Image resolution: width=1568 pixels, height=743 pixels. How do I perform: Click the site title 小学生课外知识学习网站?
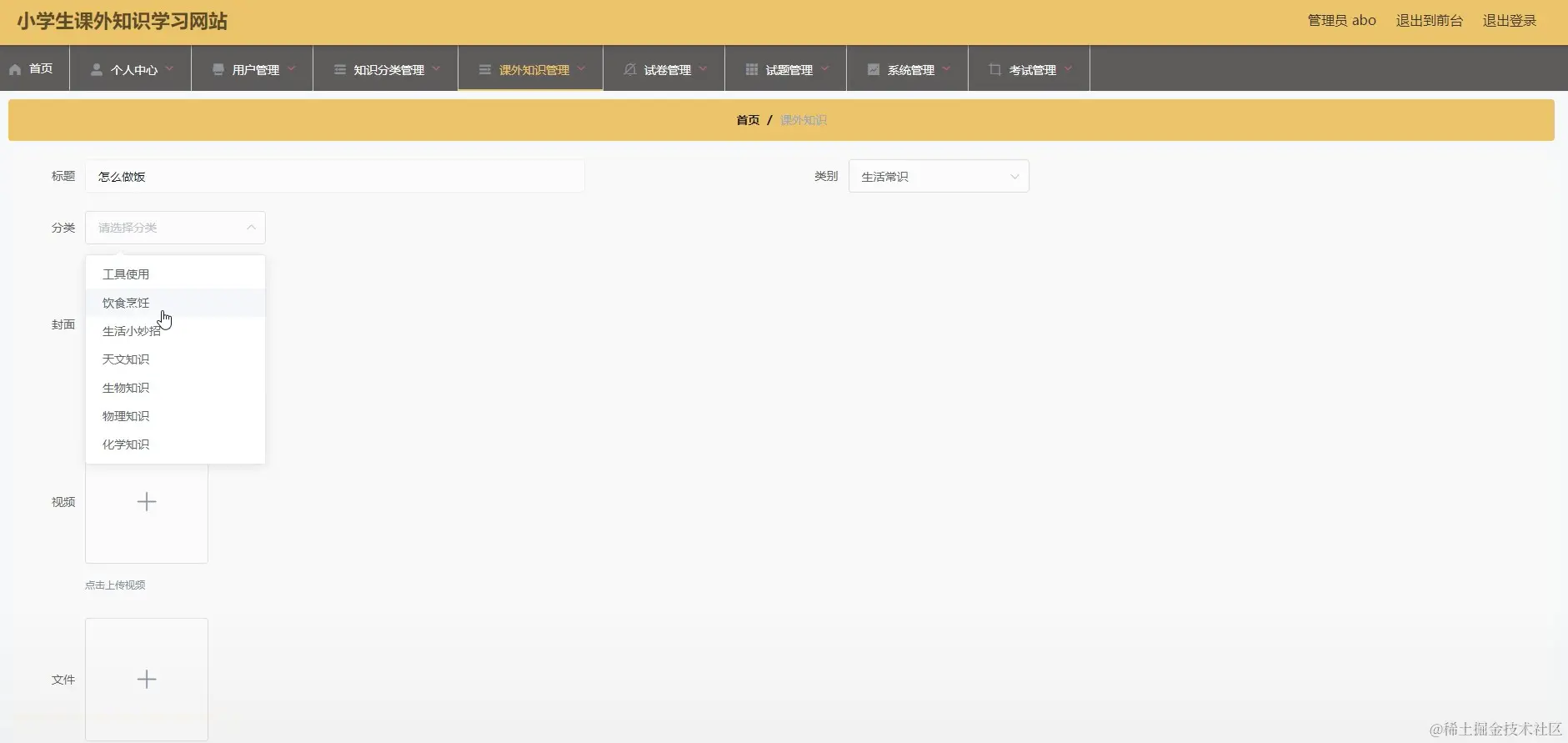coord(122,21)
